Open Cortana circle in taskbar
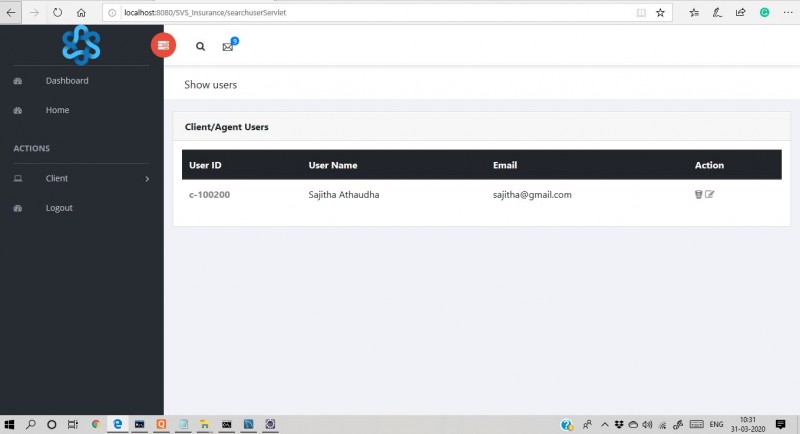The image size is (800, 434). [x=52, y=424]
